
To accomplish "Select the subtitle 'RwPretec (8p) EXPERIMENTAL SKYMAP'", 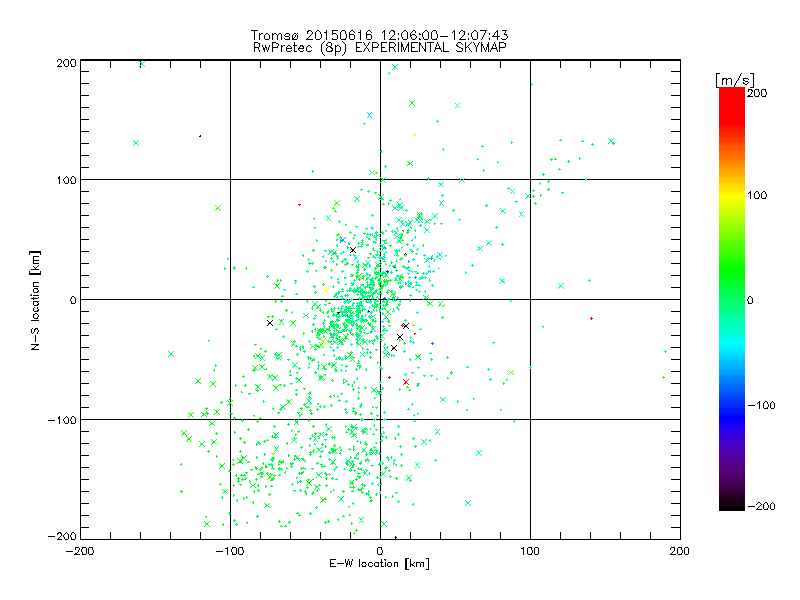I will [379, 48].
